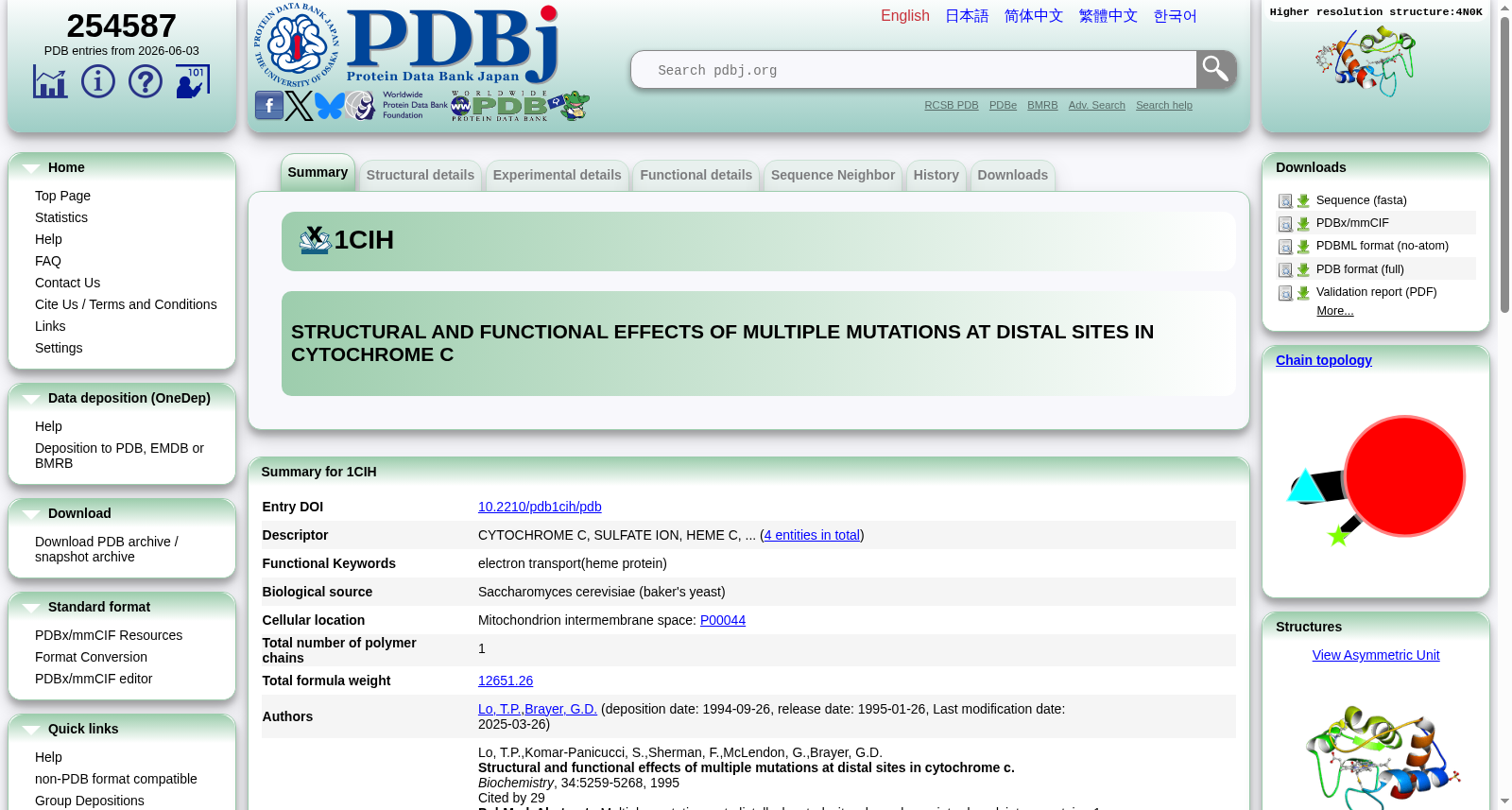Download PDB format (full) green arrow

(x=1303, y=270)
